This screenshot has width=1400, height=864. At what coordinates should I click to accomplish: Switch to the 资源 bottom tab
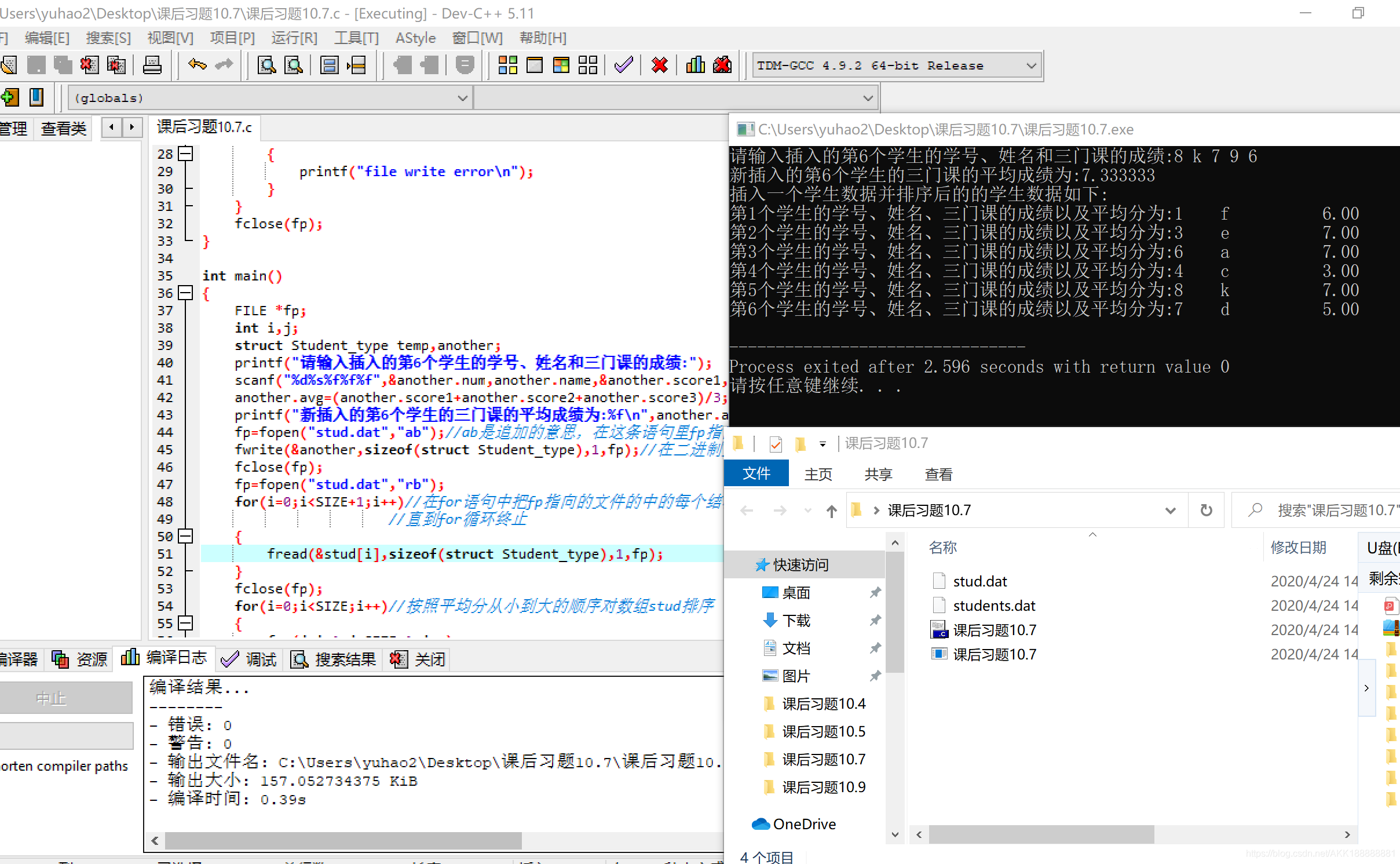point(80,659)
